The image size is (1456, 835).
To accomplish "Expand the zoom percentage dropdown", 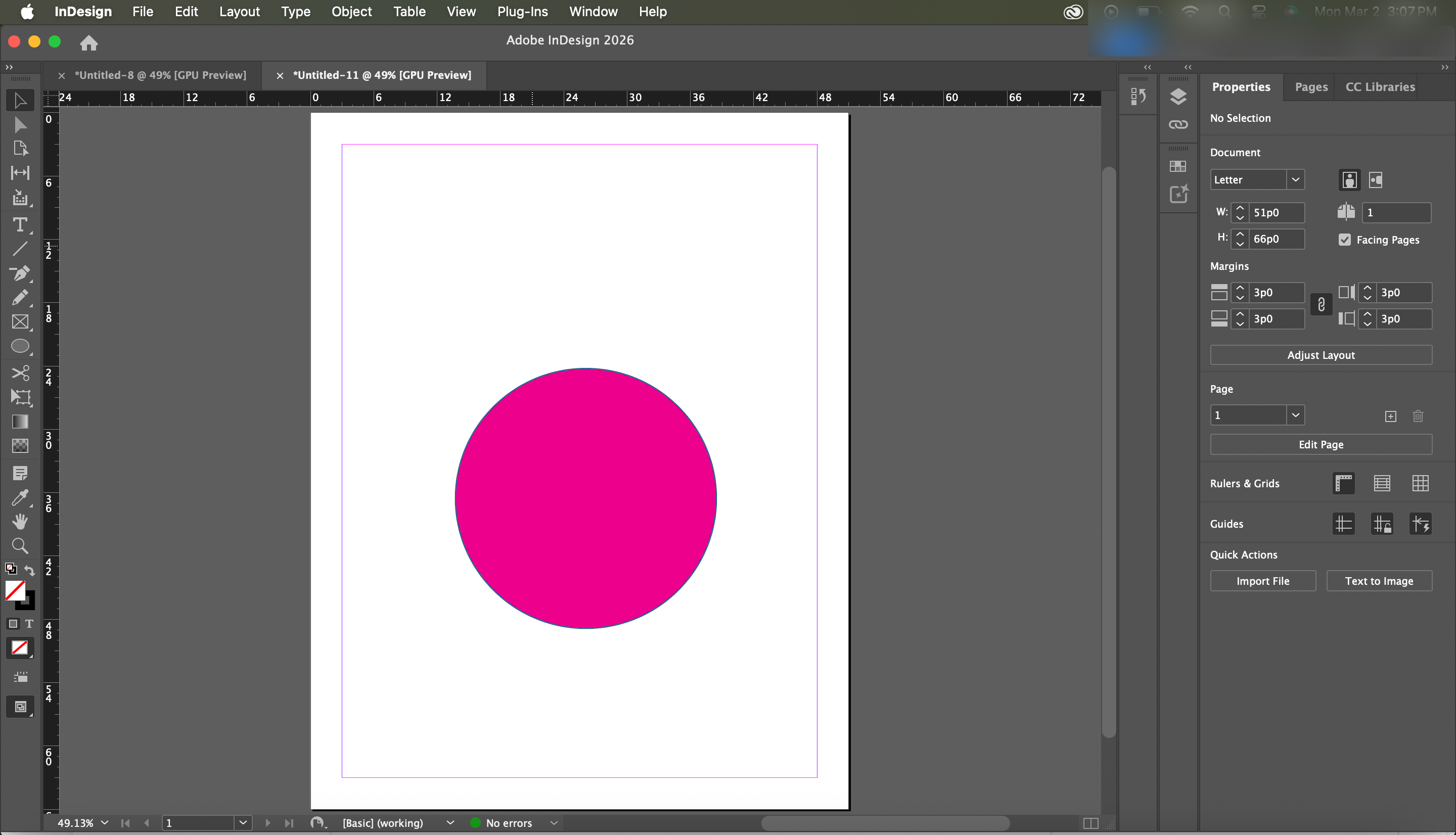I will coord(104,822).
